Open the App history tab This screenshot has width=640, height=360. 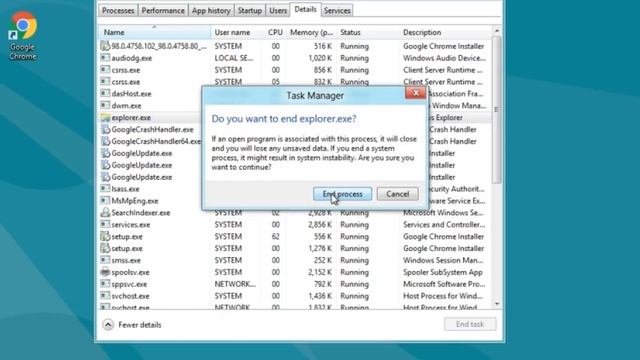[211, 11]
